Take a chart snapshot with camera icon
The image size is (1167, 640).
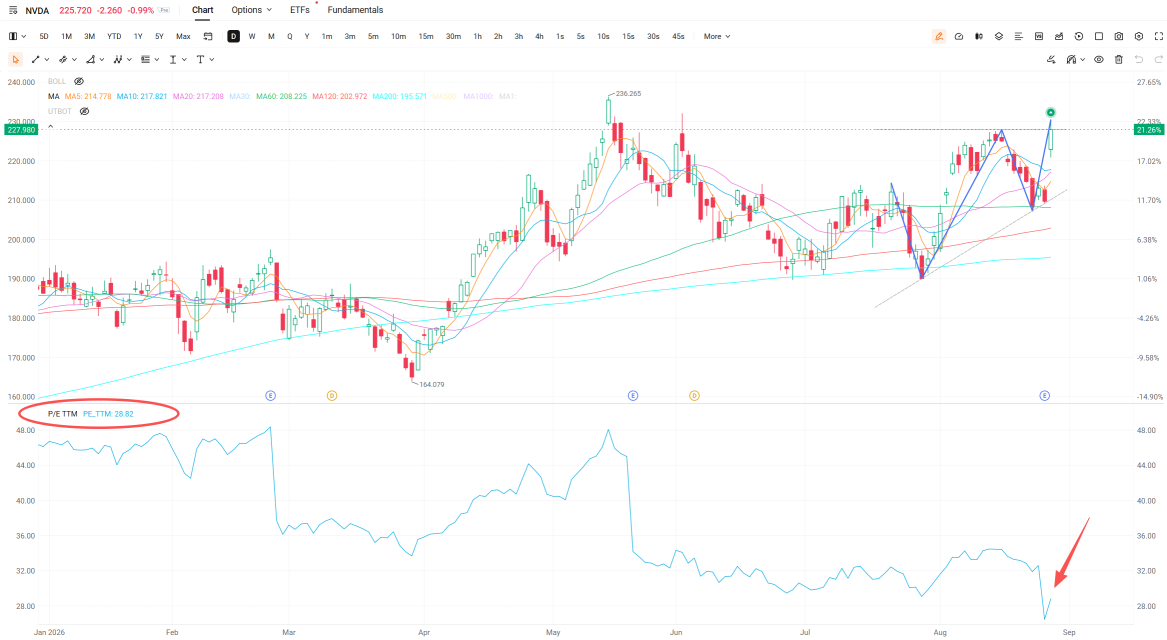click(1119, 36)
